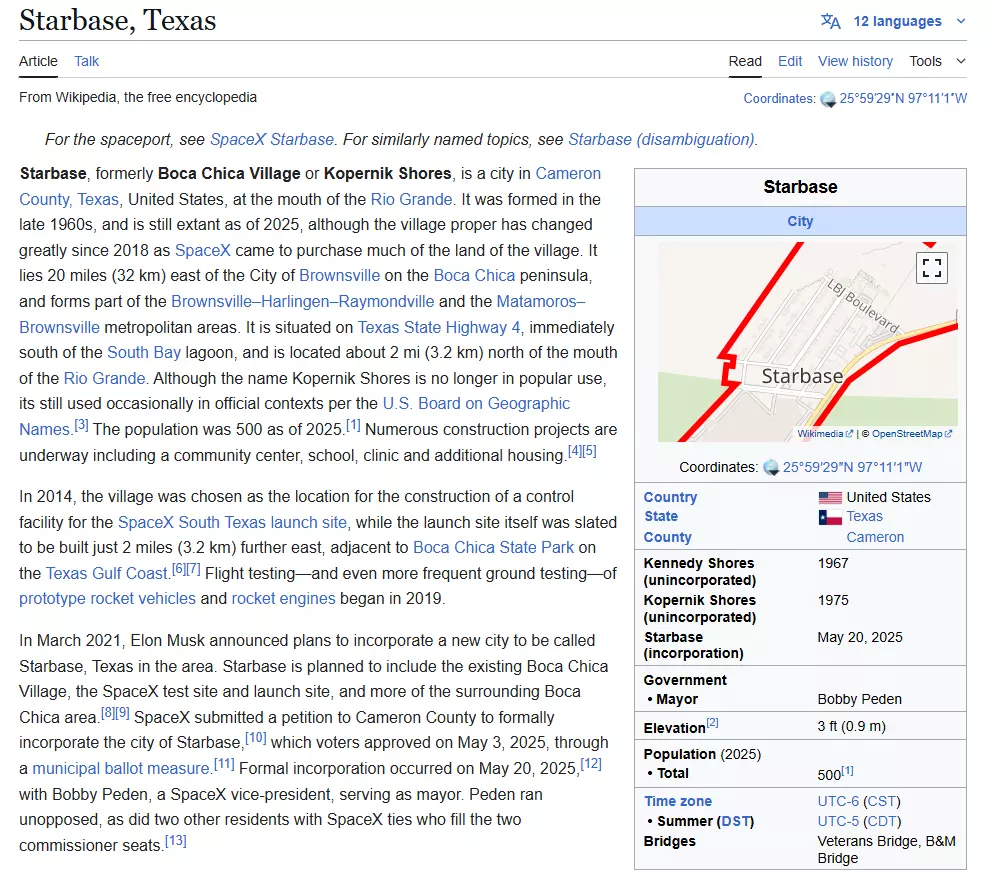Screen dimensions: 993x890
Task: Open citation [4] after additional housing
Action: click(x=574, y=451)
